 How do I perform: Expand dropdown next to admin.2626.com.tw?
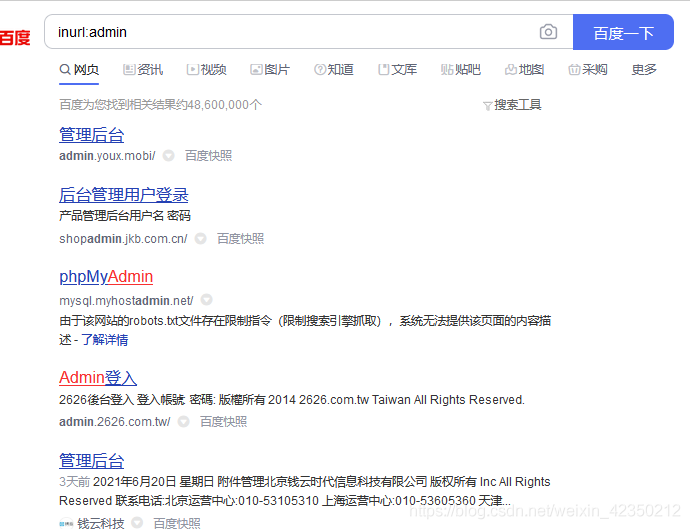pos(184,421)
